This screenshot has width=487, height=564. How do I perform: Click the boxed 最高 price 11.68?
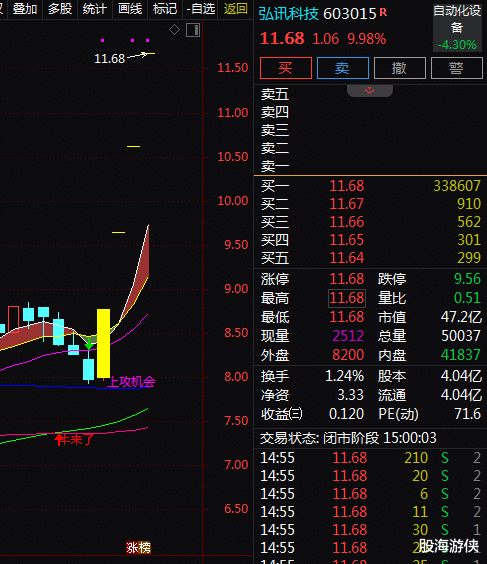click(347, 298)
